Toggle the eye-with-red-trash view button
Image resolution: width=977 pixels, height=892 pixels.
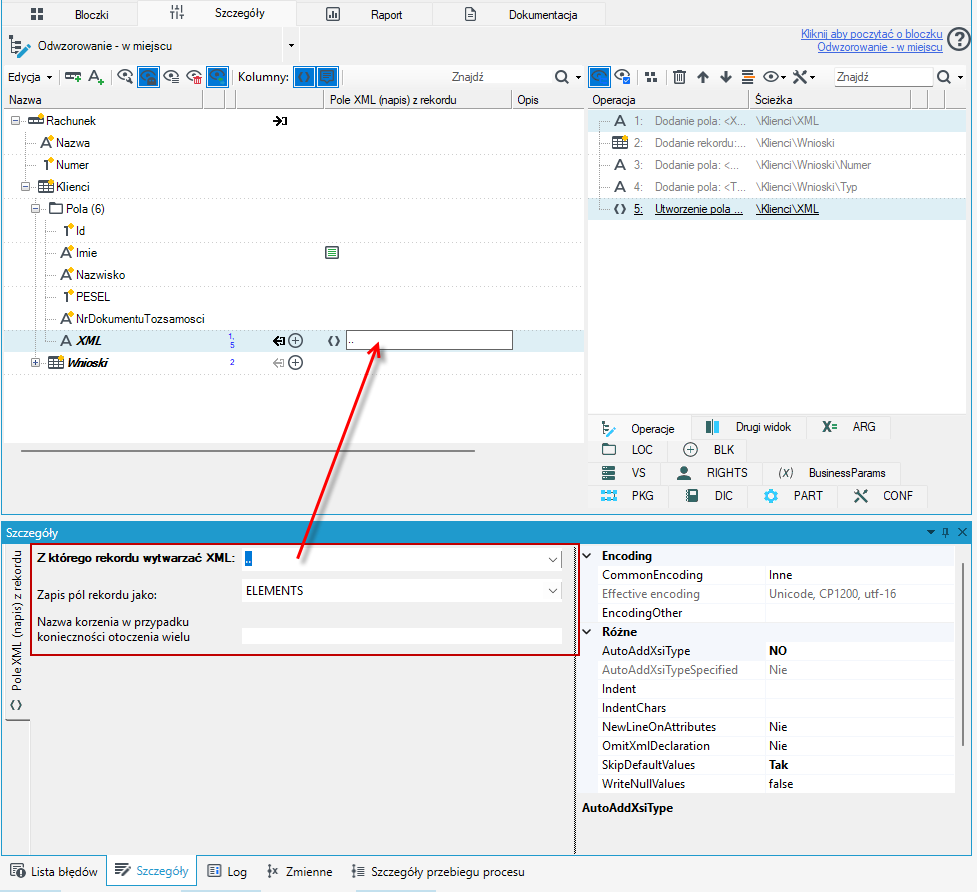pyautogui.click(x=194, y=77)
